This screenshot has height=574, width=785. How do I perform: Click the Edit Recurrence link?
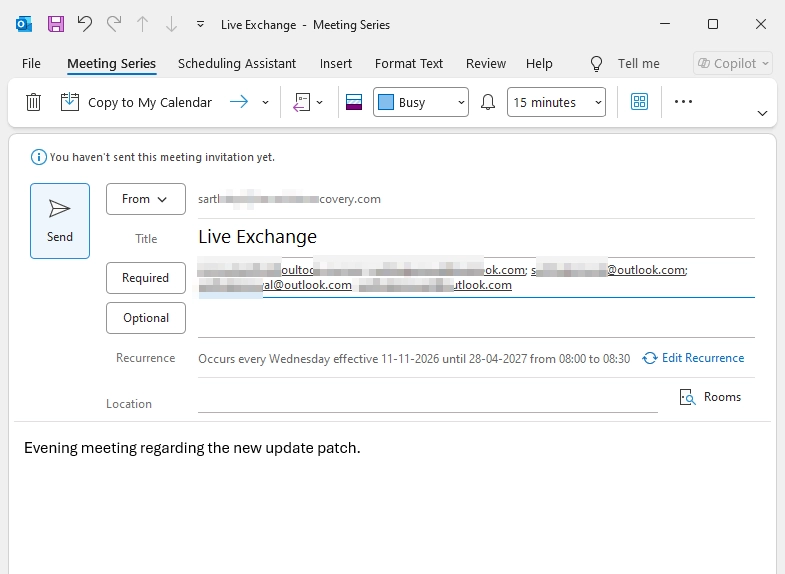tap(703, 358)
